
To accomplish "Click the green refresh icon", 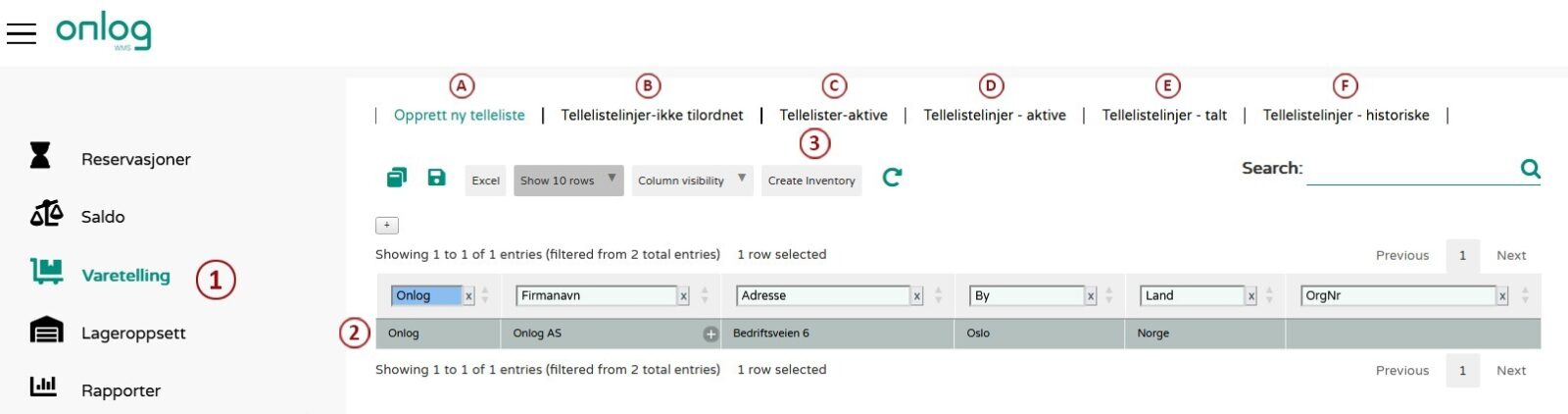I will click(x=892, y=178).
